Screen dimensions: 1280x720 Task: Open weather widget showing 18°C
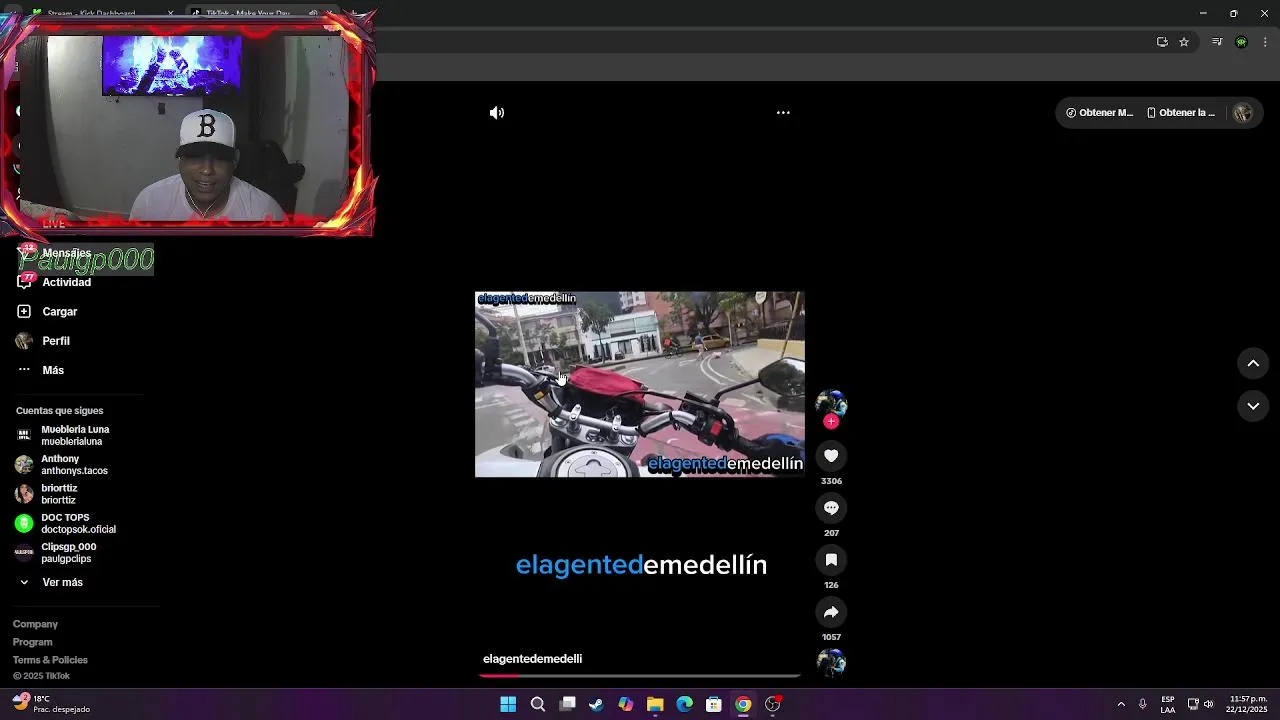tap(52, 704)
